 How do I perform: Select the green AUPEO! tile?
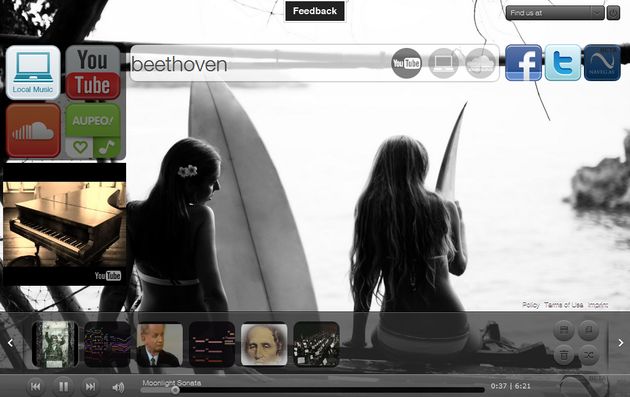pos(93,120)
